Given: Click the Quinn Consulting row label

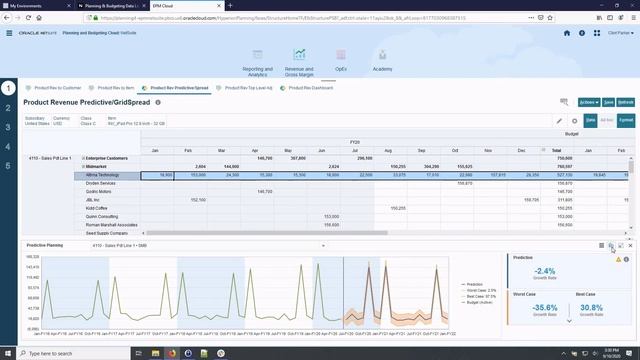Looking at the screenshot, I should [102, 217].
